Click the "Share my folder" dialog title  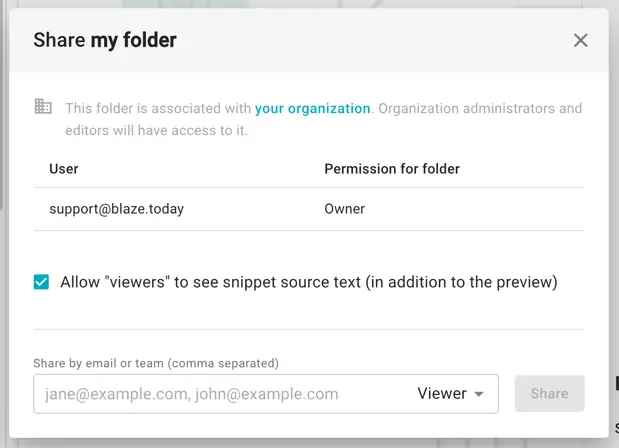105,40
